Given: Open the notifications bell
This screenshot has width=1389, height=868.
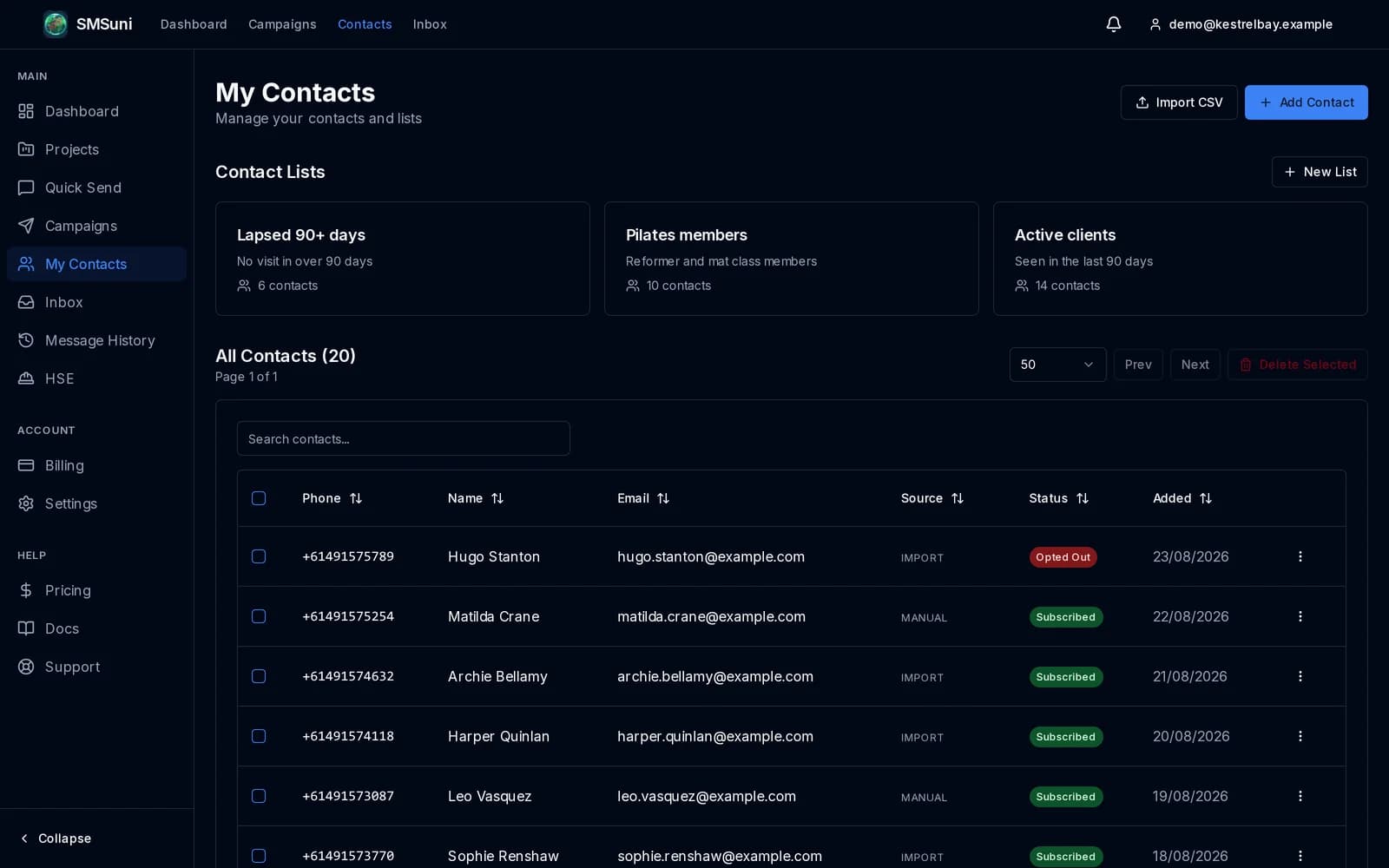Looking at the screenshot, I should pos(1114,24).
